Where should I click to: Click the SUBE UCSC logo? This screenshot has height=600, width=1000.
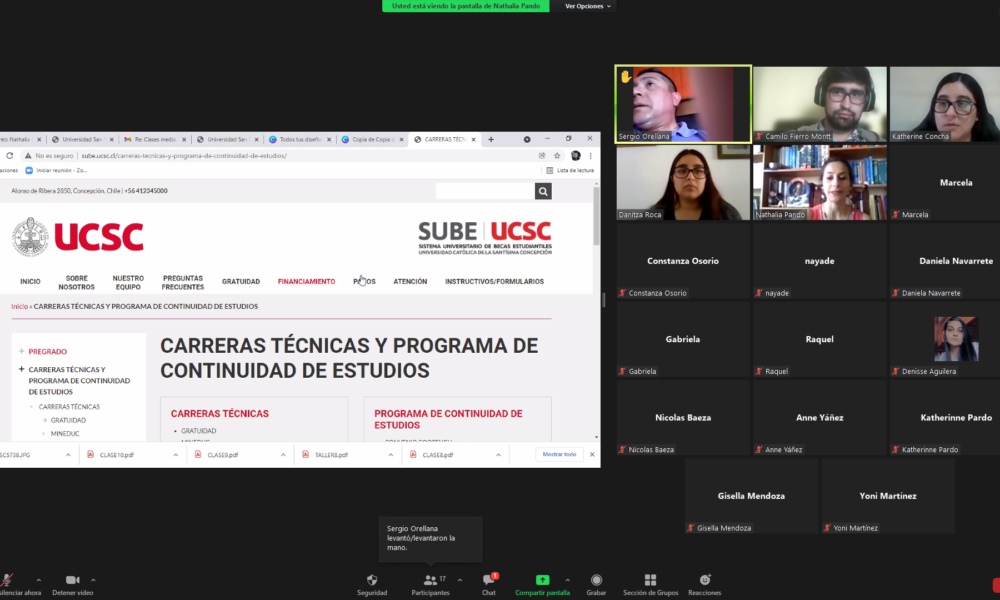[485, 238]
